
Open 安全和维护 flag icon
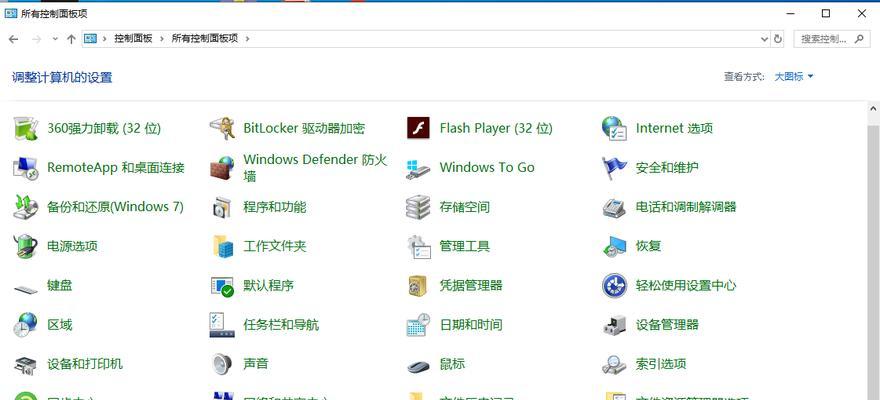click(x=614, y=168)
